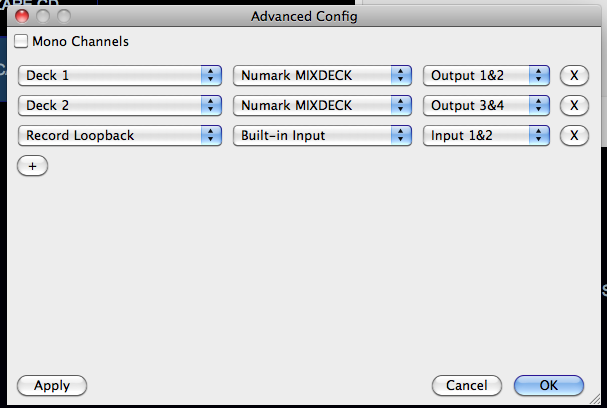Delete the Record Loopback row with X
Image resolution: width=607 pixels, height=408 pixels.
pos(574,135)
